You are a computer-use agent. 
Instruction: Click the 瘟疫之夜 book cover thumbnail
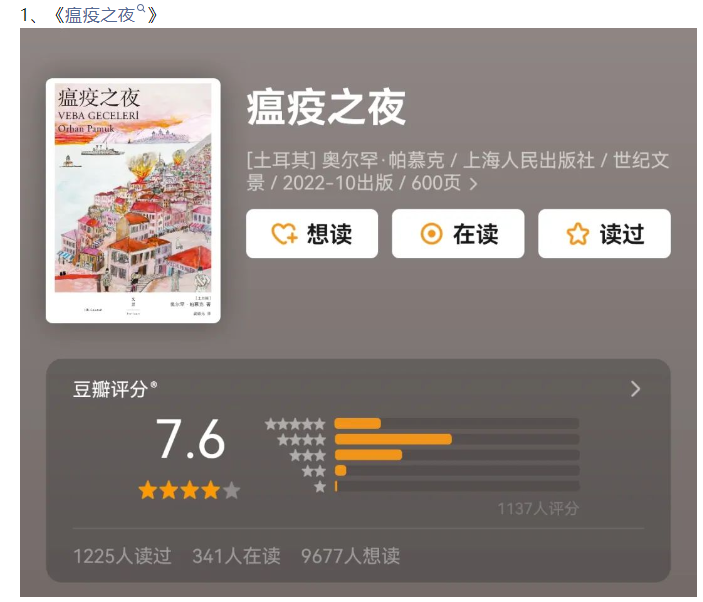[x=133, y=200]
